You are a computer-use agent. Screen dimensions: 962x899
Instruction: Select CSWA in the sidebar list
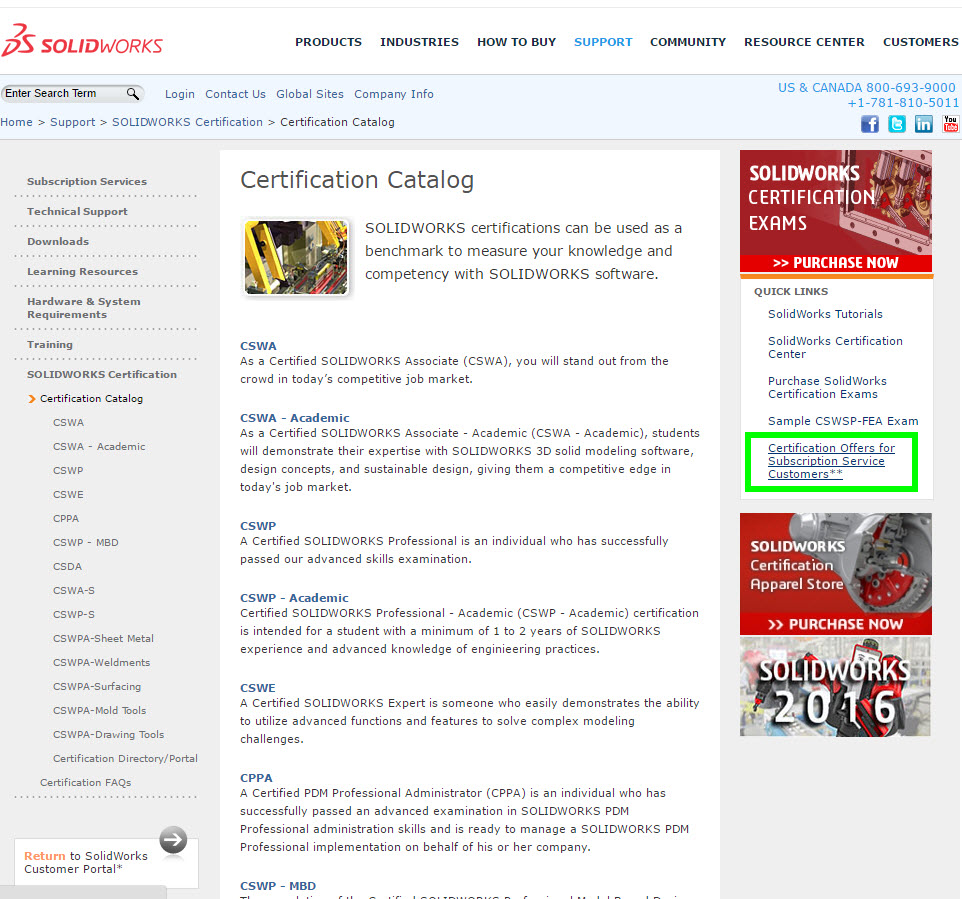pos(69,423)
